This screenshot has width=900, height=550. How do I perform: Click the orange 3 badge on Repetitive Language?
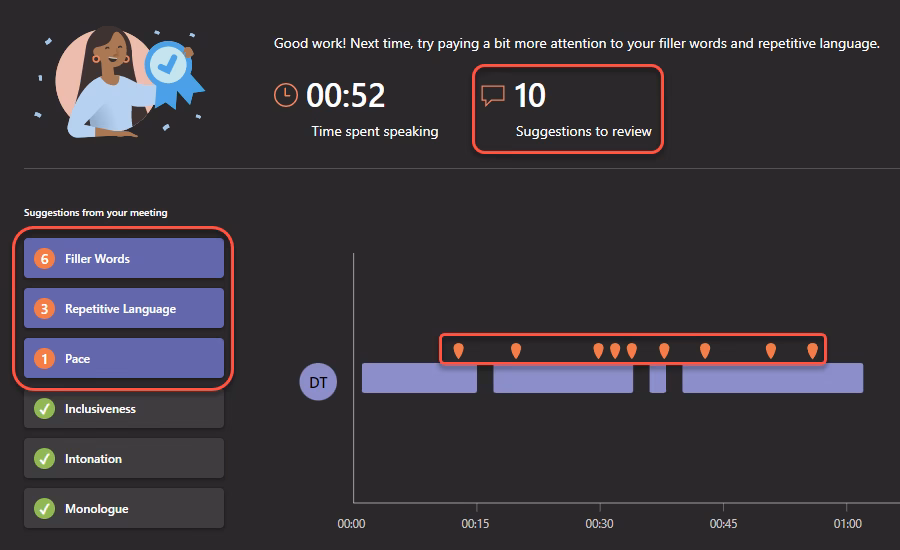point(44,309)
